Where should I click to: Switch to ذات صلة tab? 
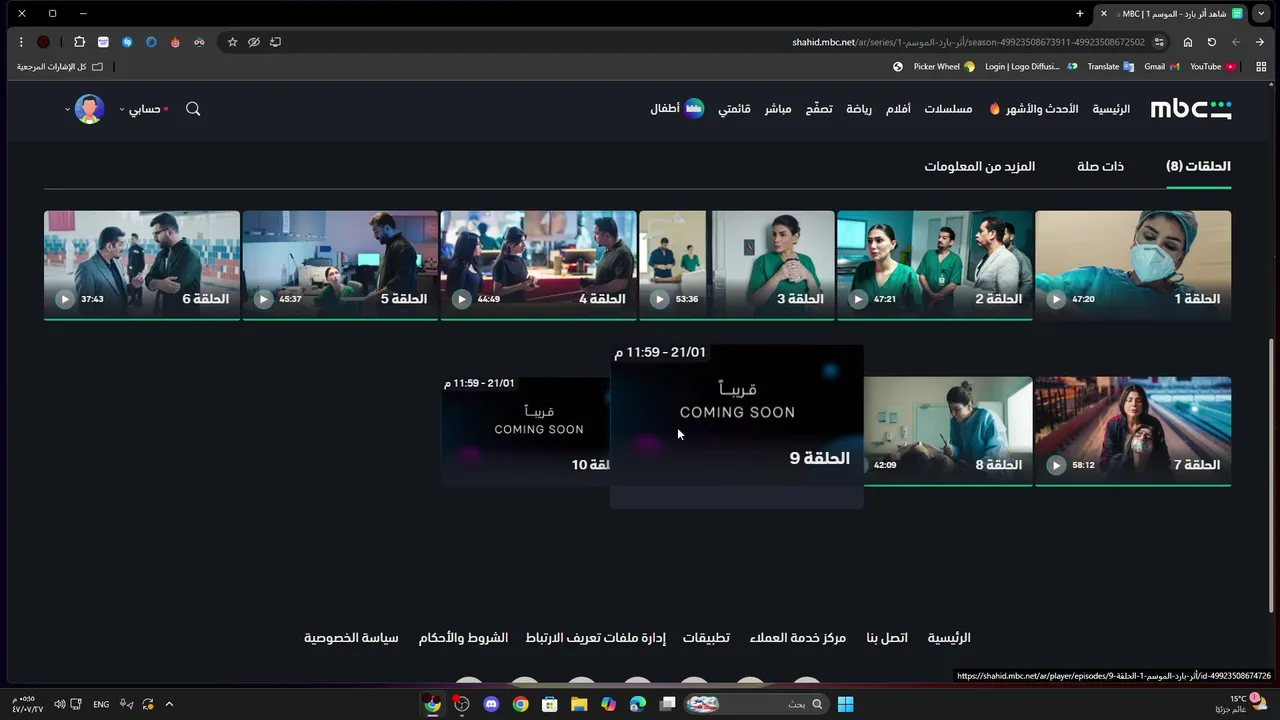(x=1100, y=166)
